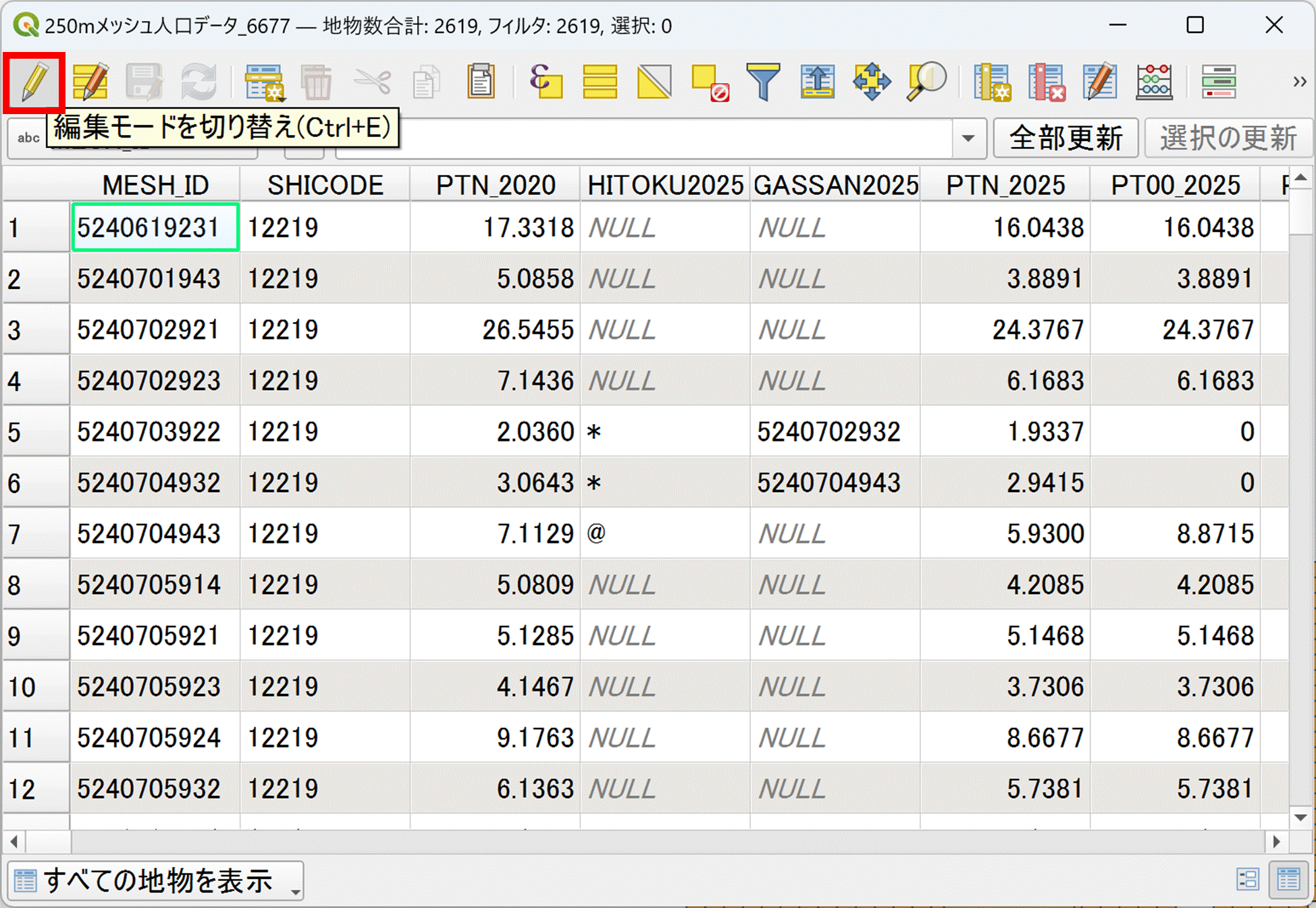Select row header 5

[36, 431]
